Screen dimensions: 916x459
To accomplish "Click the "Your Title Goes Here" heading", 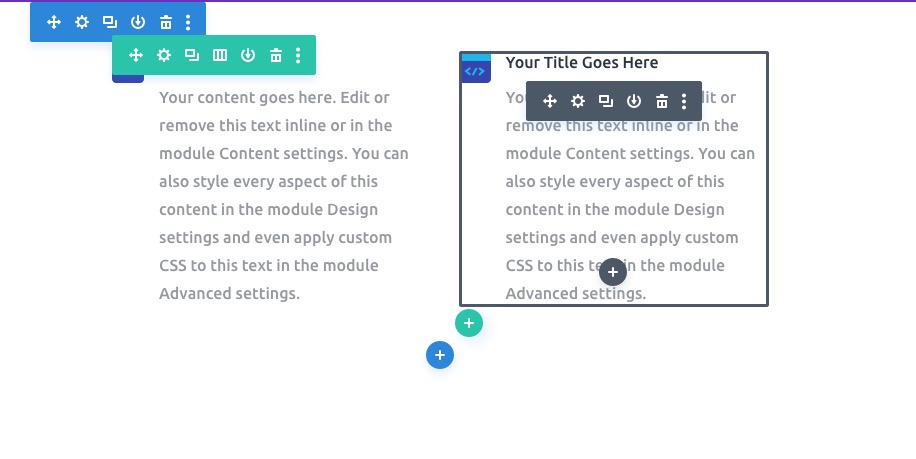I will point(581,63).
